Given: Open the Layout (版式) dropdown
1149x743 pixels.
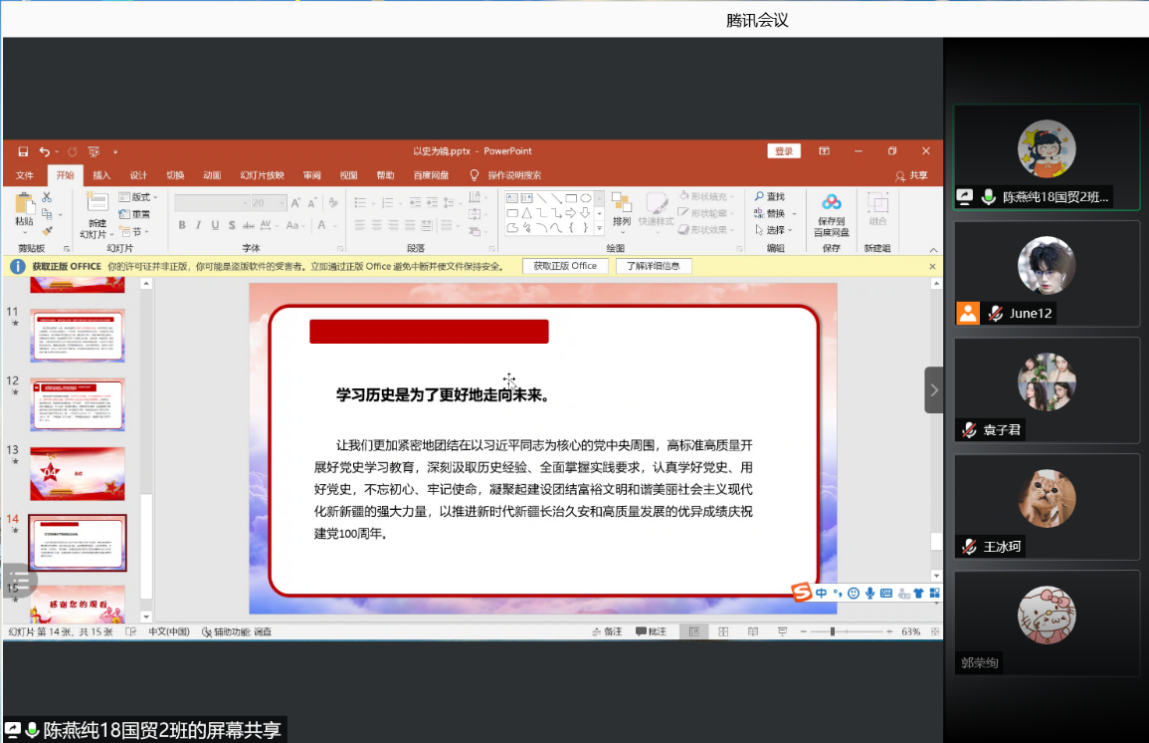Looking at the screenshot, I should click(138, 197).
